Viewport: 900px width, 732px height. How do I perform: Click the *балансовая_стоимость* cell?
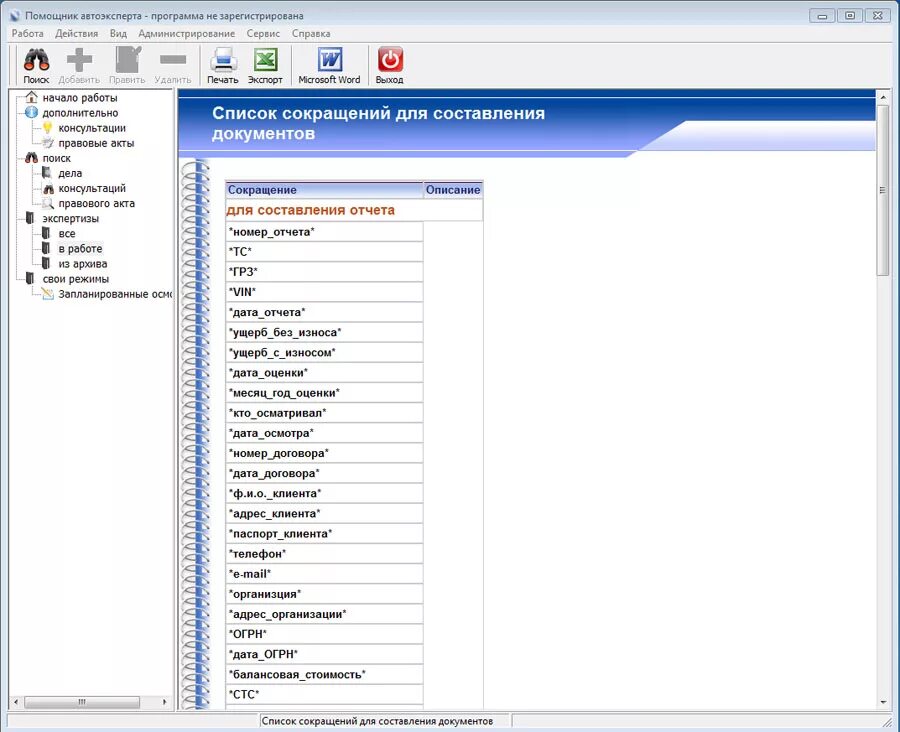tap(324, 674)
